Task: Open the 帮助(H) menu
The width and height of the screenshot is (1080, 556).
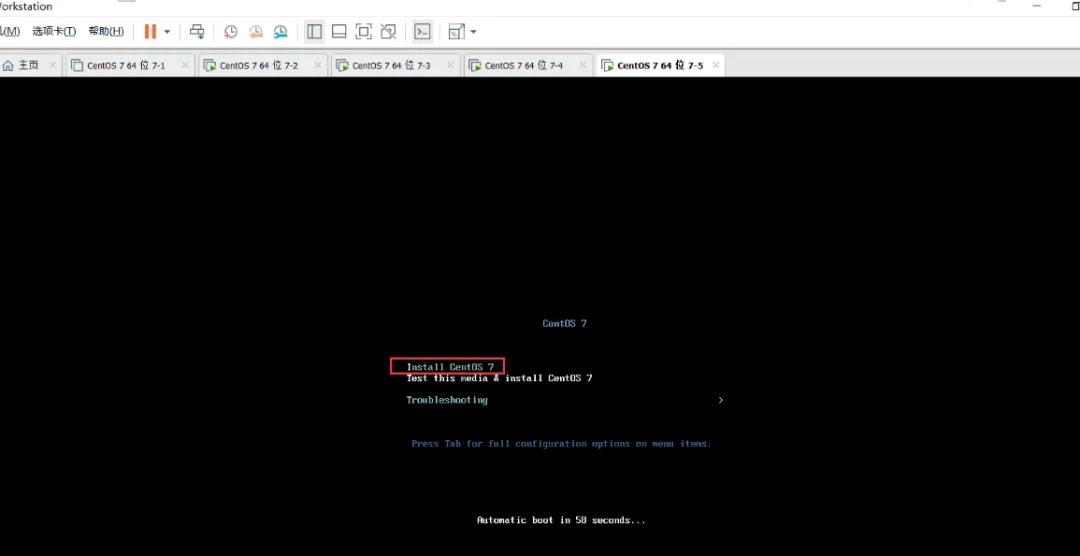Action: click(x=106, y=31)
